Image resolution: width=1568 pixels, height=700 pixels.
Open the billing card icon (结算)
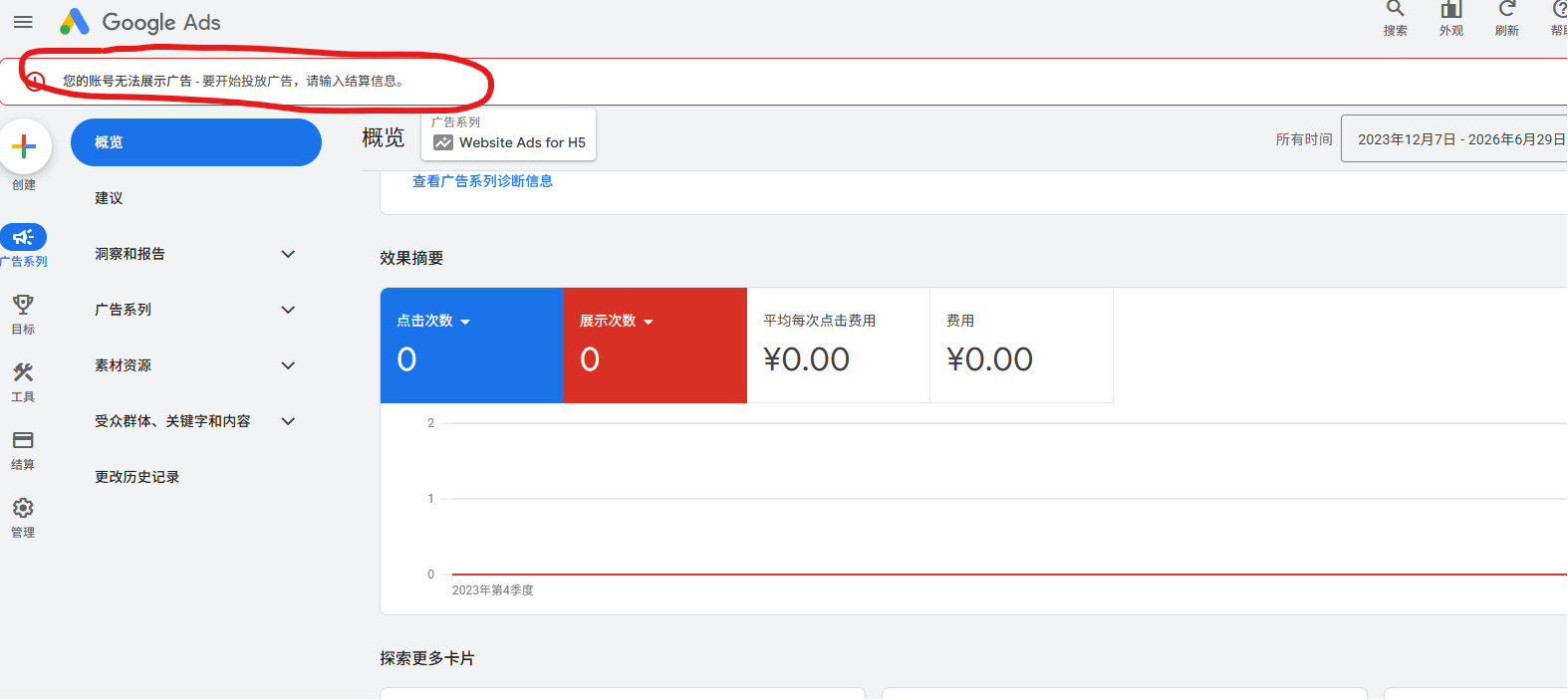pyautogui.click(x=23, y=440)
